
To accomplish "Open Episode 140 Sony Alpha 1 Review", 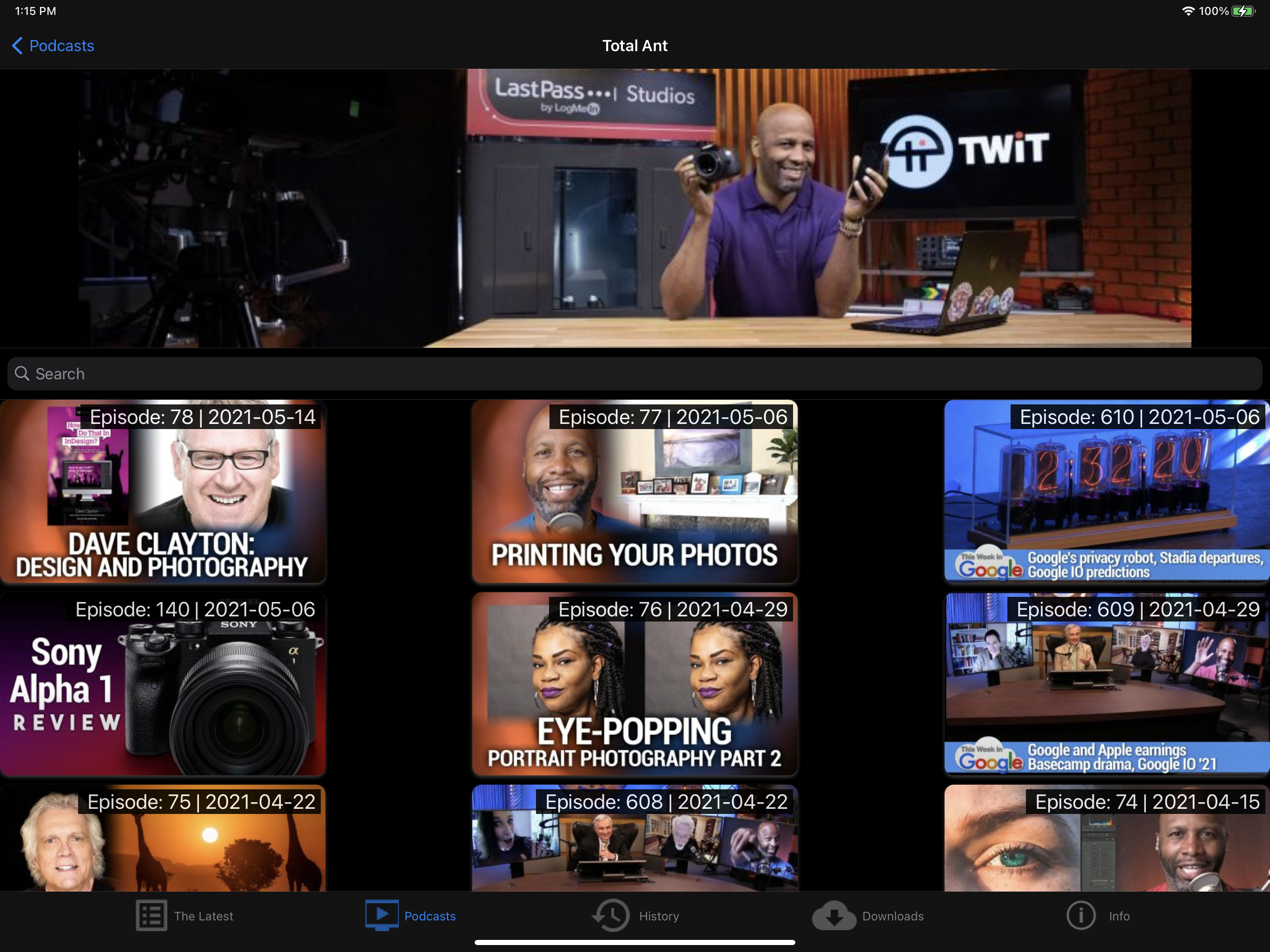I will click(x=163, y=684).
